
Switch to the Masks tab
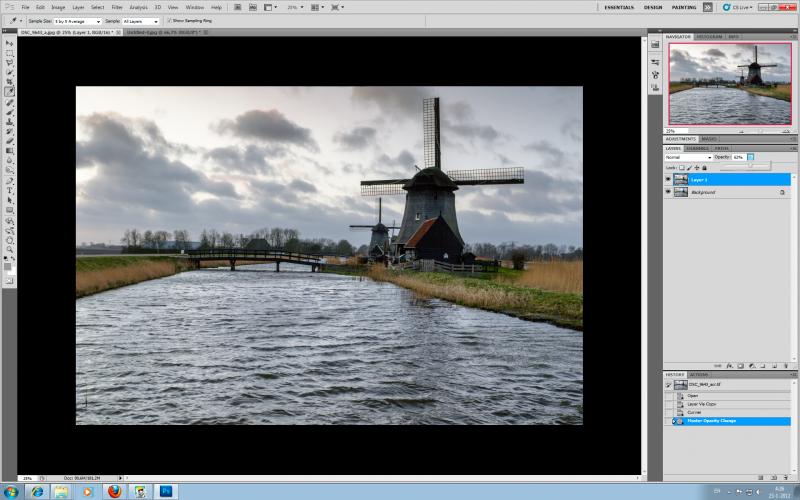(709, 139)
